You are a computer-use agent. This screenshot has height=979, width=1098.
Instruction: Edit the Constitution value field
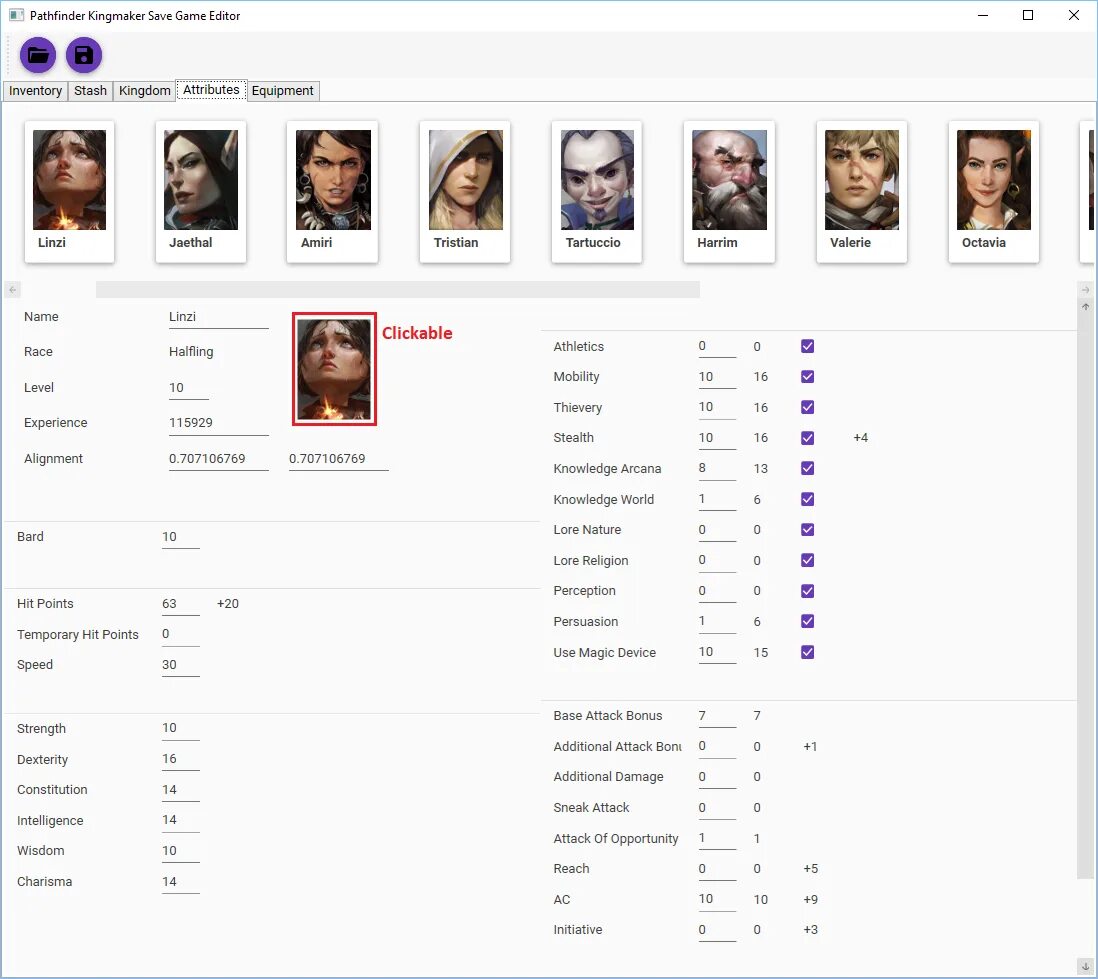(x=181, y=789)
